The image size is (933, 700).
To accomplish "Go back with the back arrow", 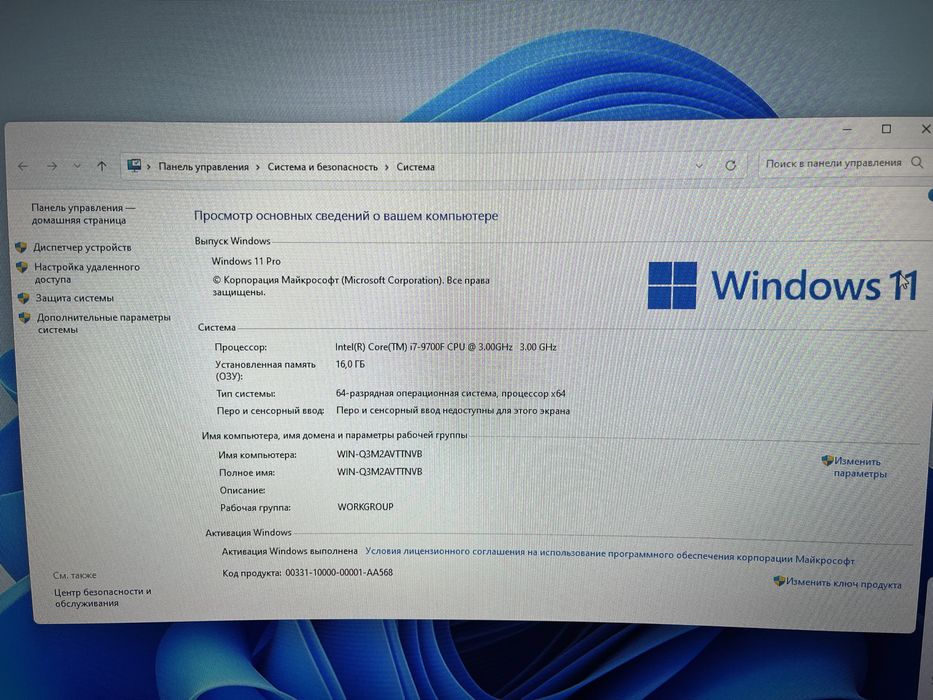I will [23, 167].
